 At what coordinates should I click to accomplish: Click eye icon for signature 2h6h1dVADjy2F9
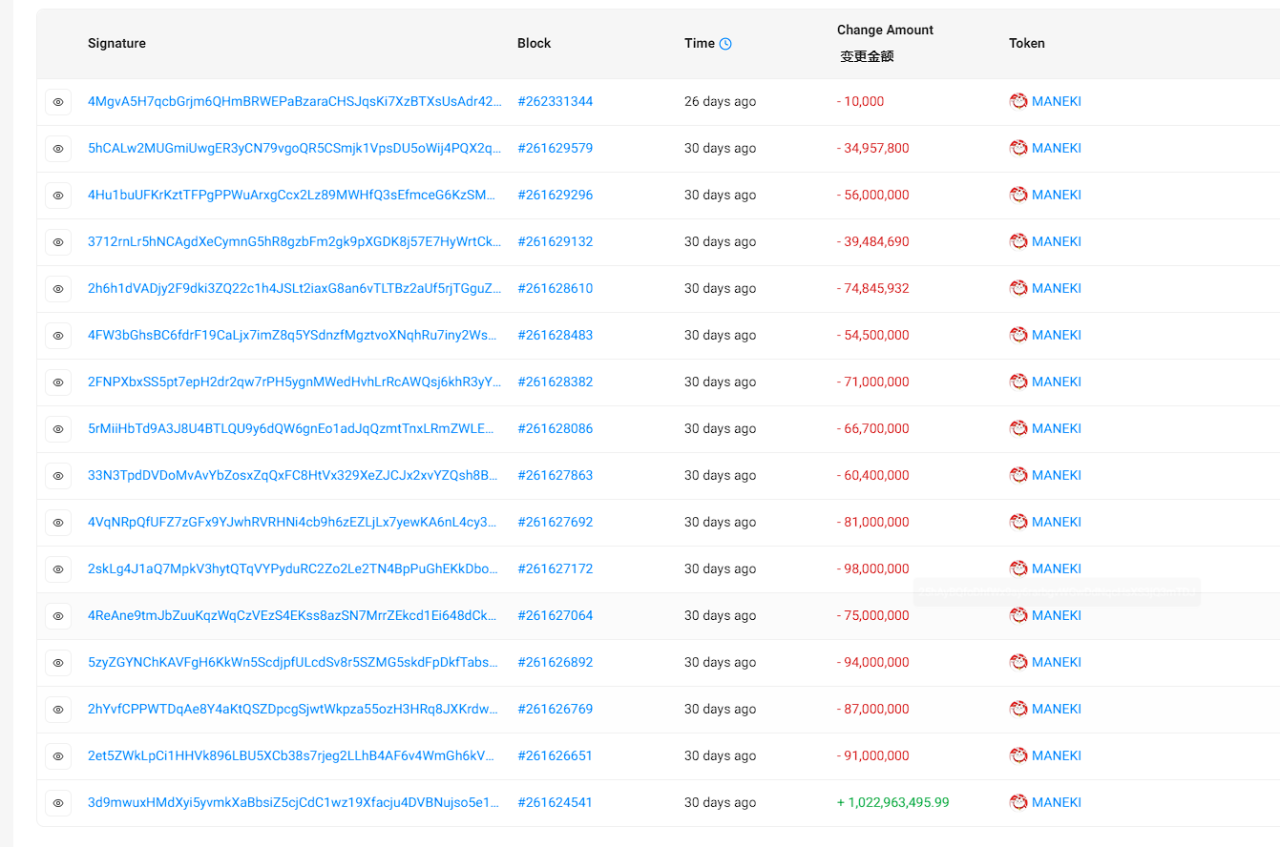[58, 289]
